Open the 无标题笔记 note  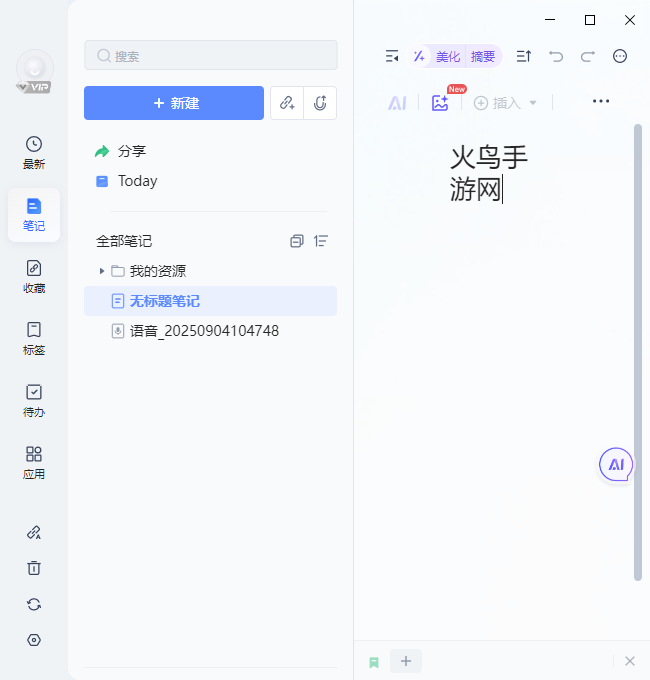pos(210,301)
